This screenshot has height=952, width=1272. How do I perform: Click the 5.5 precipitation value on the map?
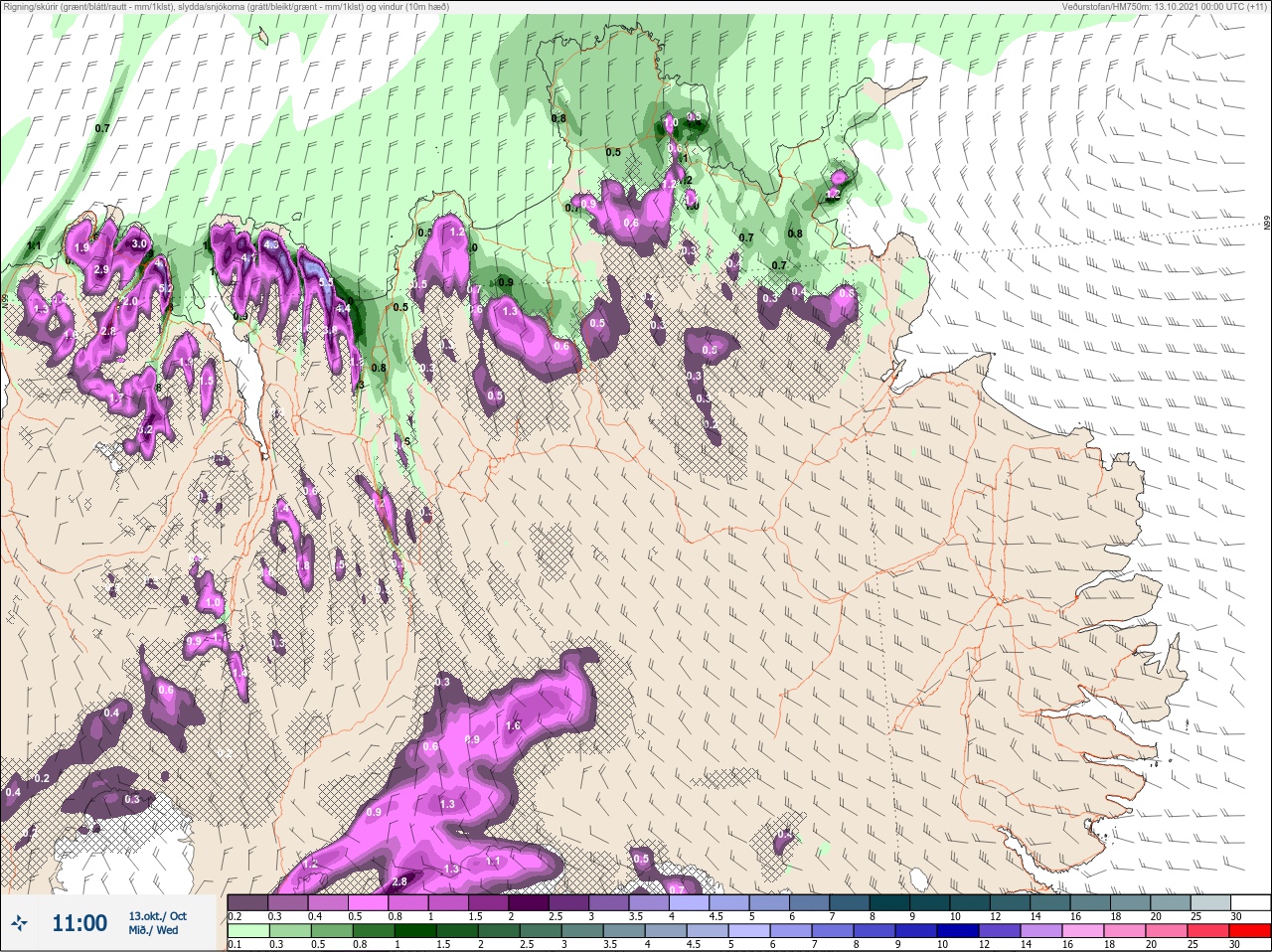pos(326,283)
